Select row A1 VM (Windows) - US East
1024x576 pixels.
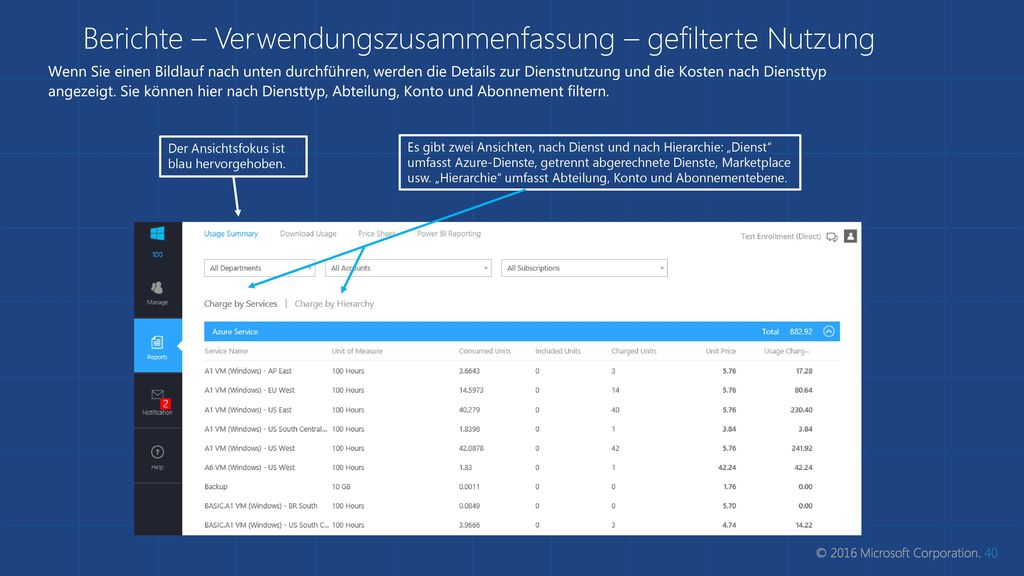click(x=522, y=410)
